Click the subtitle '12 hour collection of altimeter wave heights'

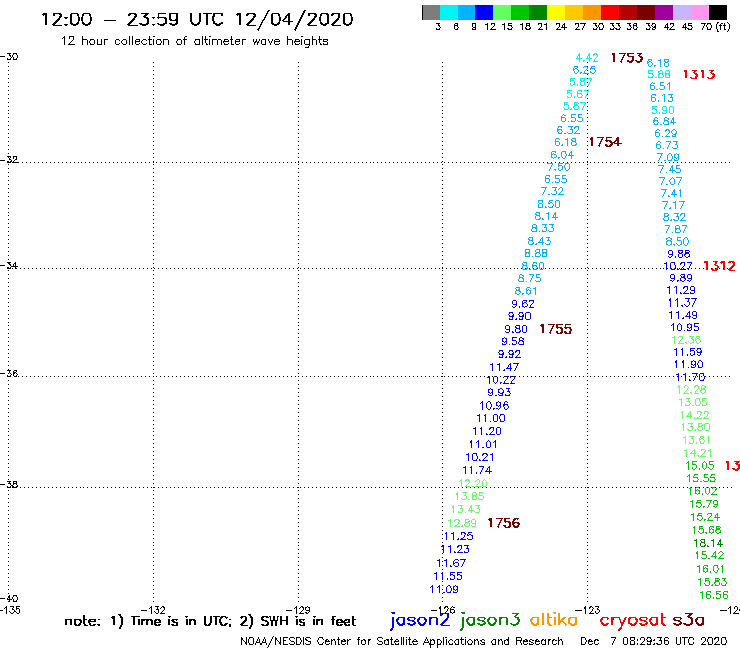pos(194,41)
